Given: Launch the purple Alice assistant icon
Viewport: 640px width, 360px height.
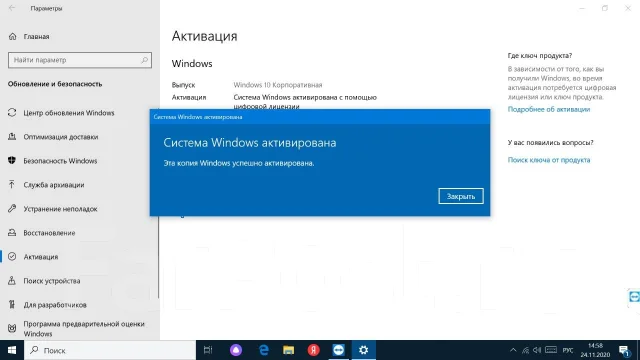Looking at the screenshot, I should click(x=236, y=350).
